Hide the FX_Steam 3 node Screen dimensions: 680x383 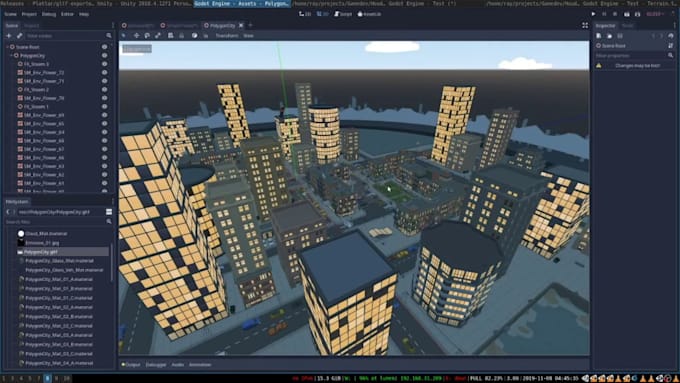click(x=104, y=64)
